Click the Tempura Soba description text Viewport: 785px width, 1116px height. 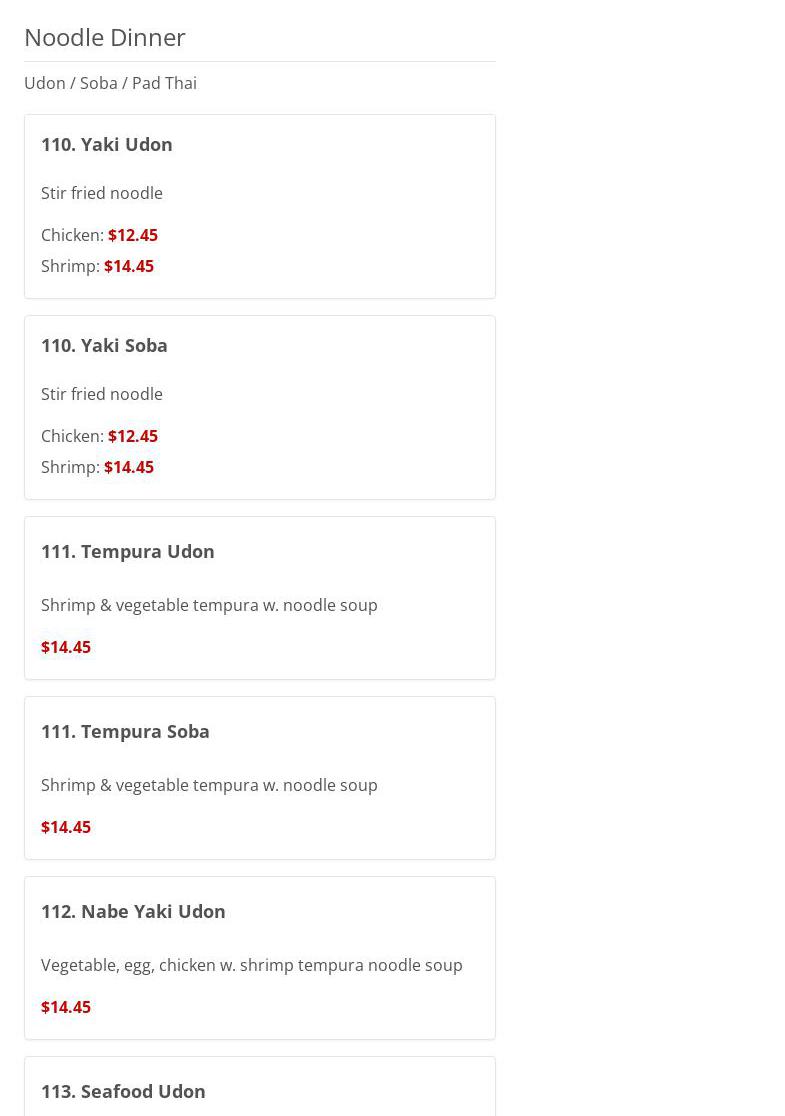point(209,785)
